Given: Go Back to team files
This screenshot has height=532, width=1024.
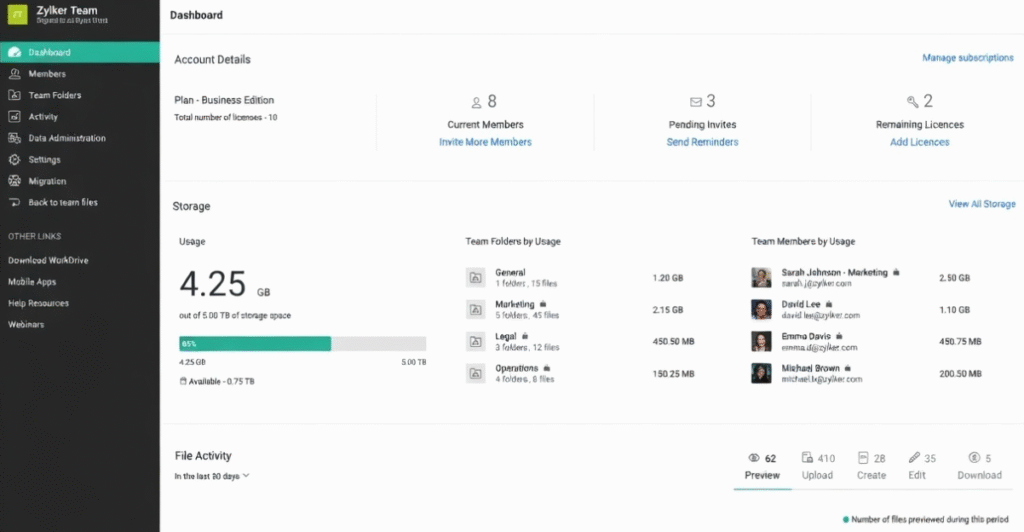Looking at the screenshot, I should 80,202.
